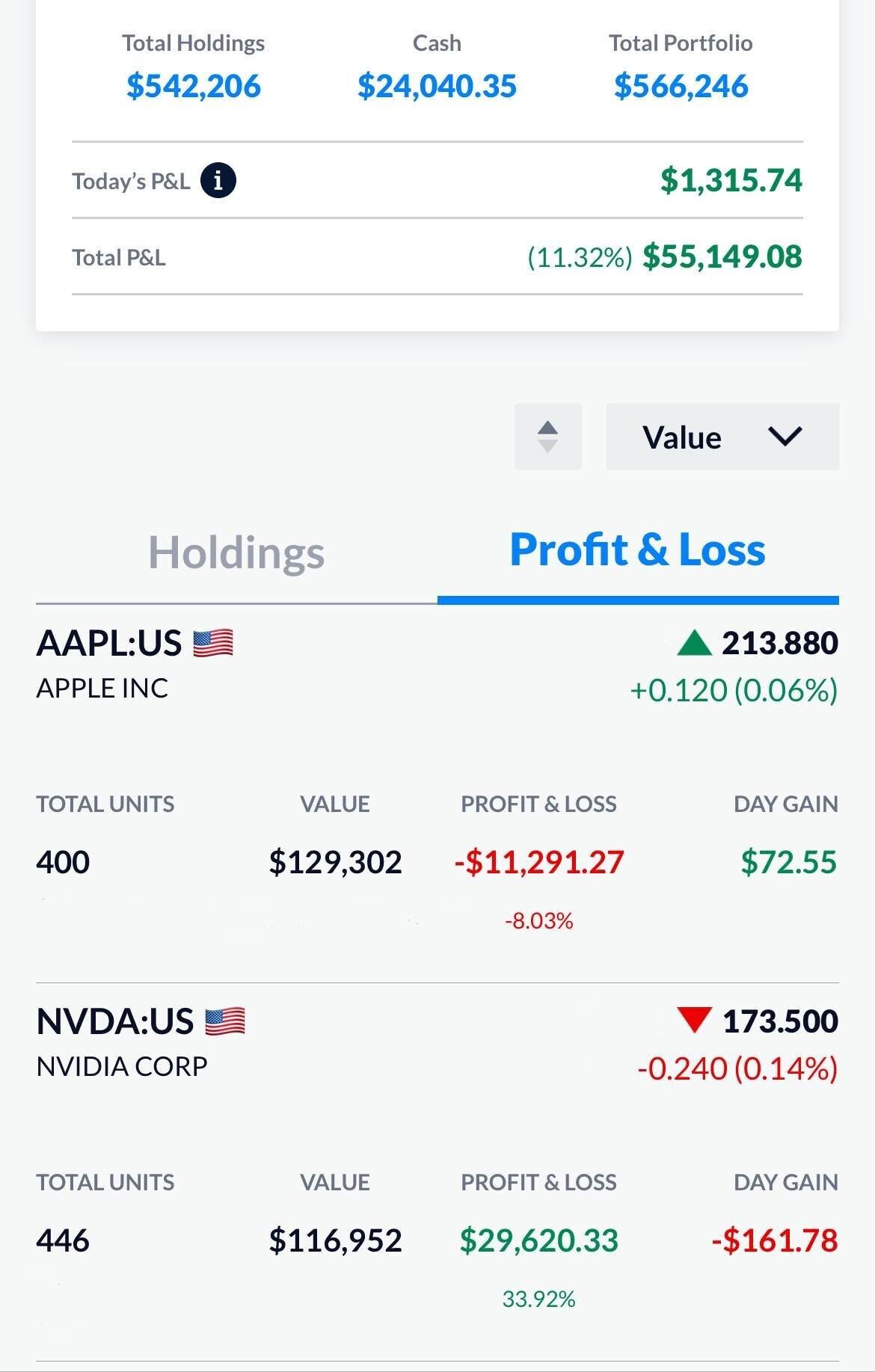Click Apple's profit and loss -$11,291.27
Screen dimensions: 875x1372
pos(539,862)
